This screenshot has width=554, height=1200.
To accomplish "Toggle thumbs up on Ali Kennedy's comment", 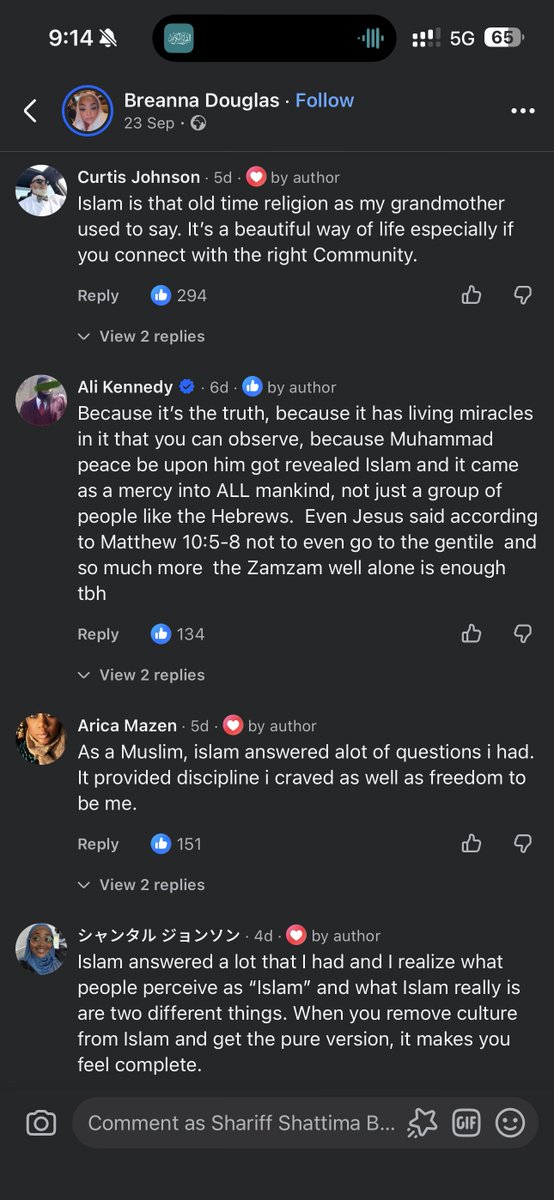I will click(x=471, y=634).
